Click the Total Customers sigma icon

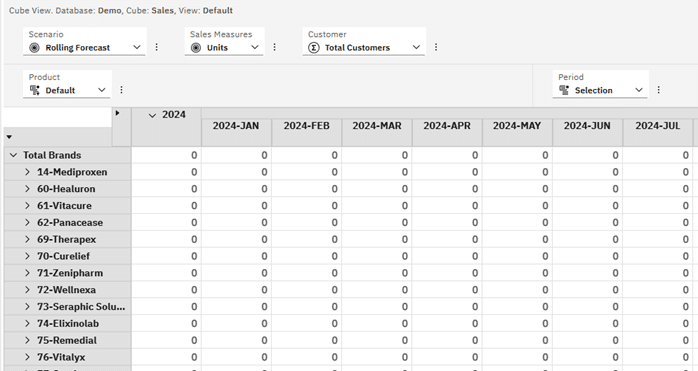pyautogui.click(x=313, y=48)
